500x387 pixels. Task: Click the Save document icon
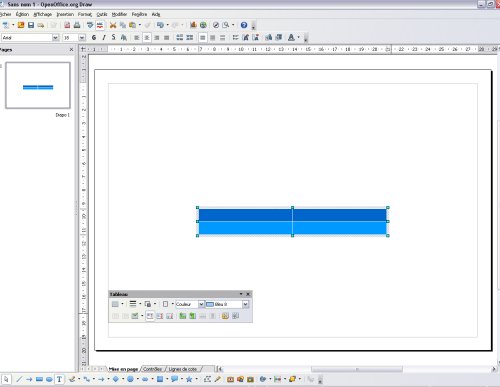pyautogui.click(x=31, y=25)
